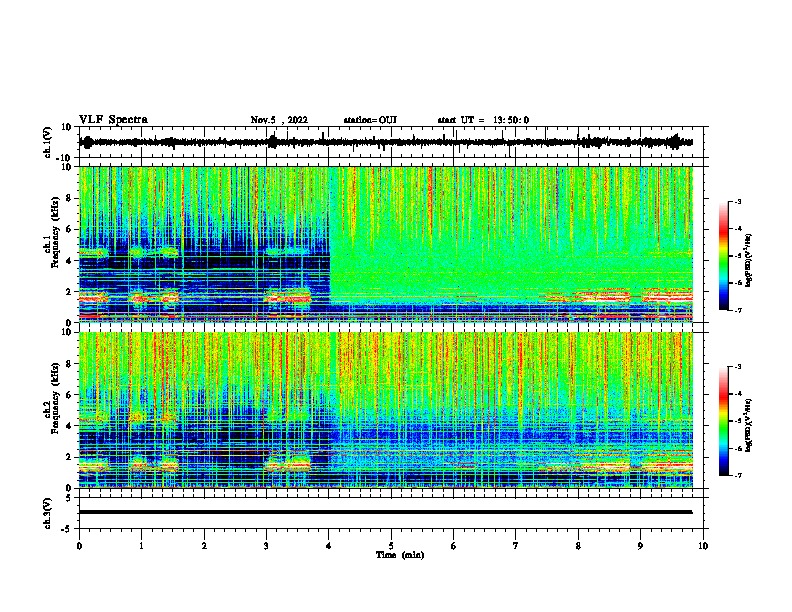The width and height of the screenshot is (792, 612).
Task: Click the ch.1(V) waveform axis label
Action: click(48, 142)
